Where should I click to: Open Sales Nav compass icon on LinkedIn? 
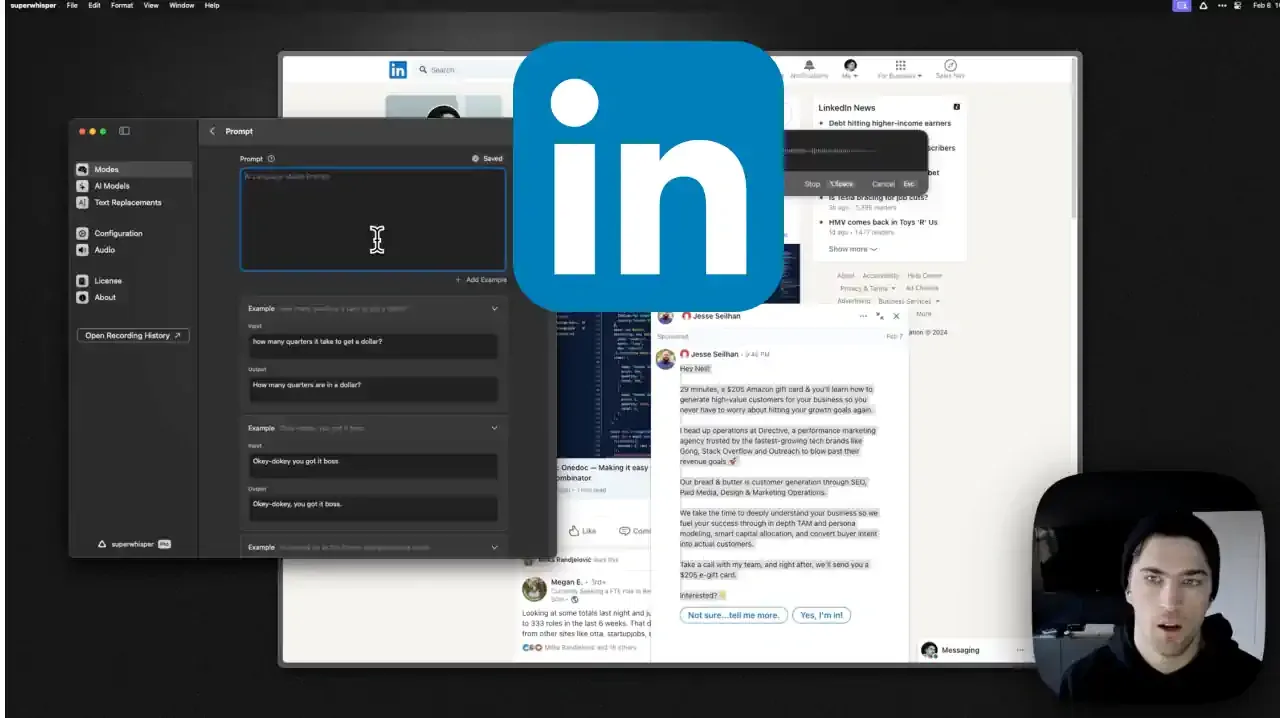click(x=950, y=69)
